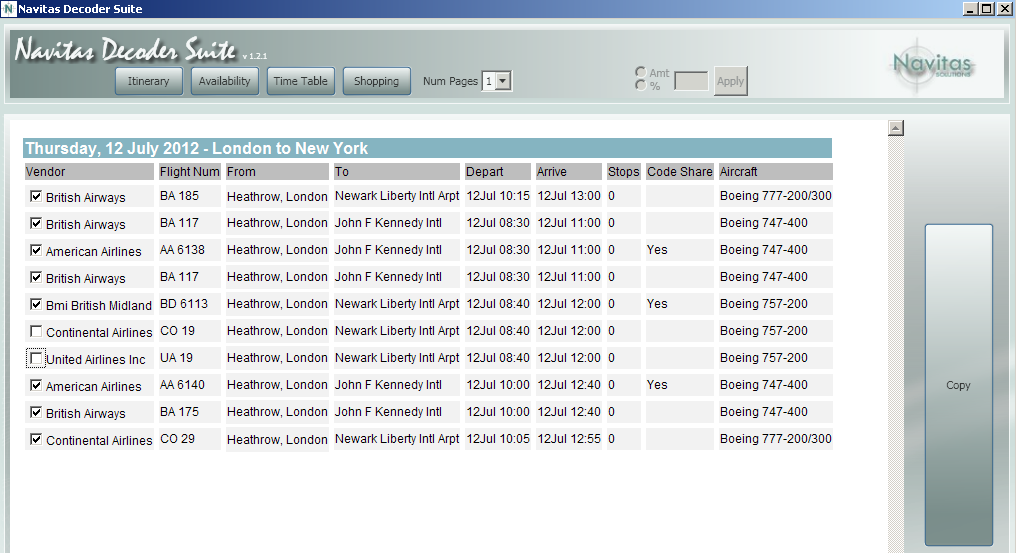
Task: Click the Vendor column header
Action: (89, 172)
